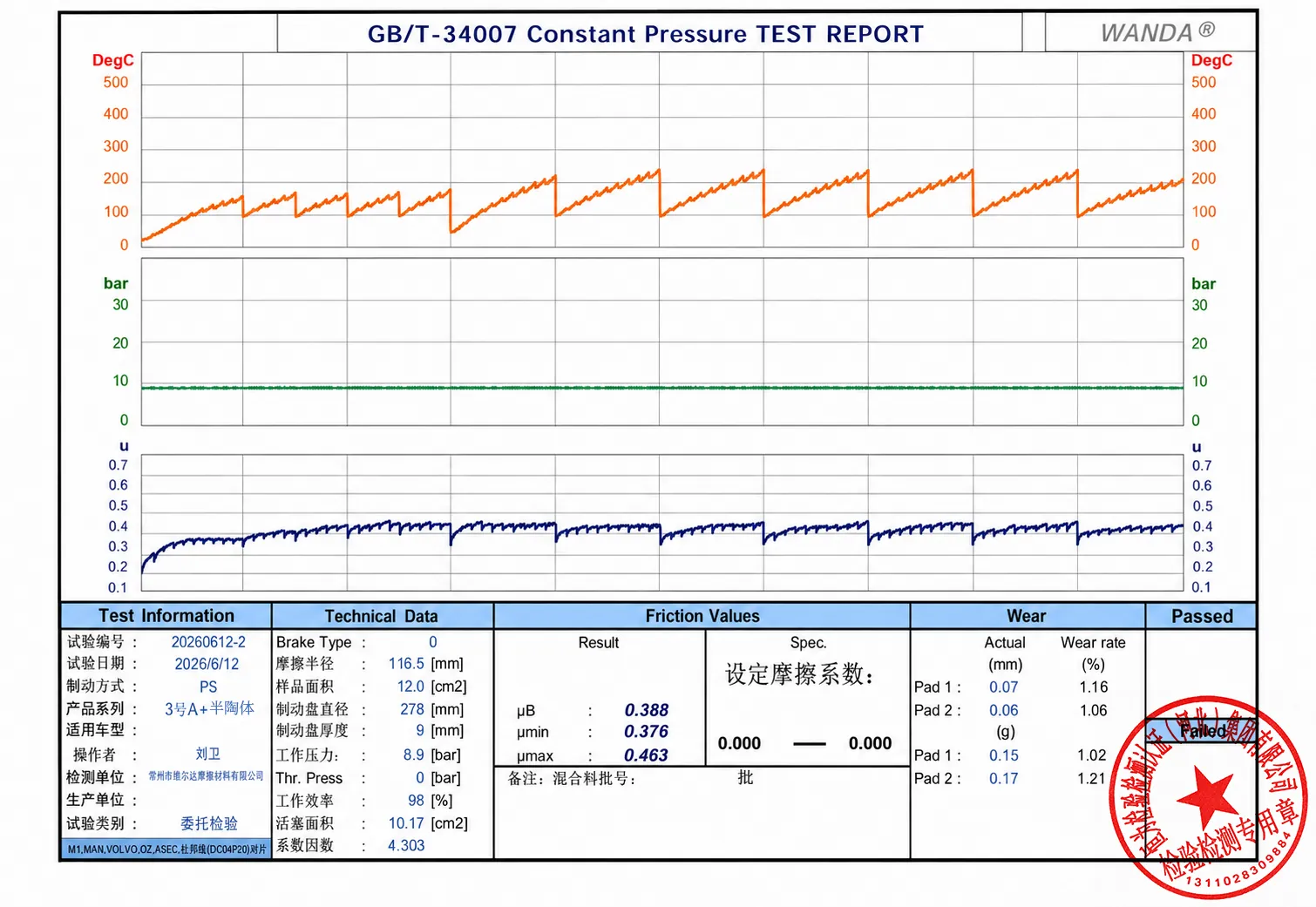The height and width of the screenshot is (907, 1316).
Task: Click the M1,MAN,VOLVO,OZ,ASEC footer note
Action: [166, 849]
